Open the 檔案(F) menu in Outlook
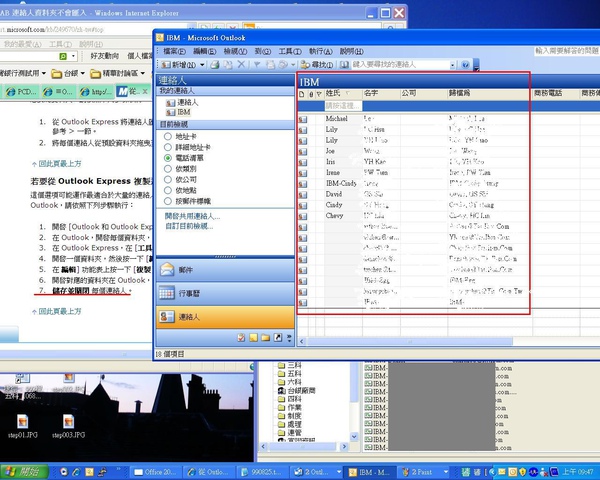 [174, 51]
